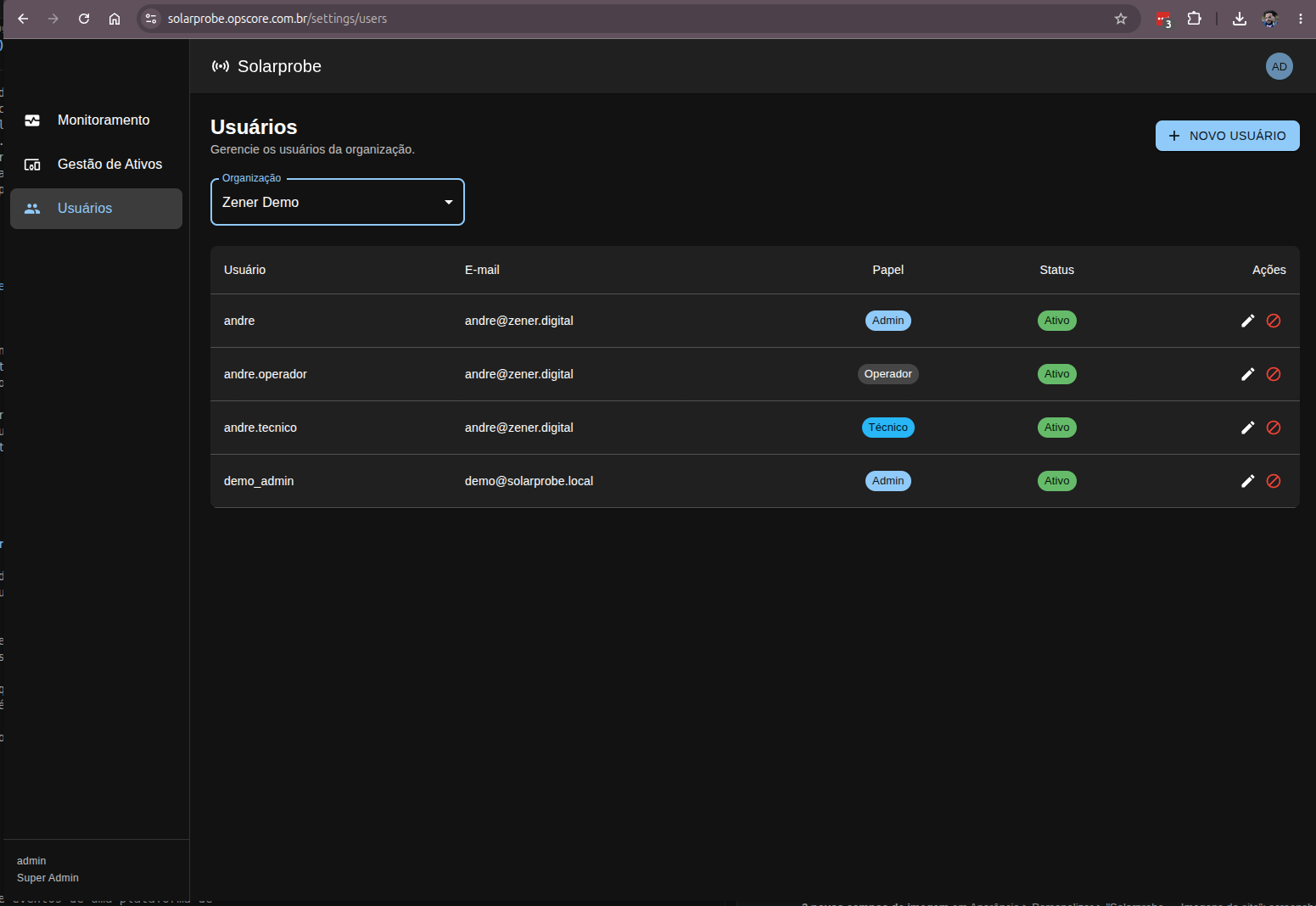Viewport: 1316px width, 906px height.
Task: Open the browser extensions puzzle icon
Action: 1195,19
